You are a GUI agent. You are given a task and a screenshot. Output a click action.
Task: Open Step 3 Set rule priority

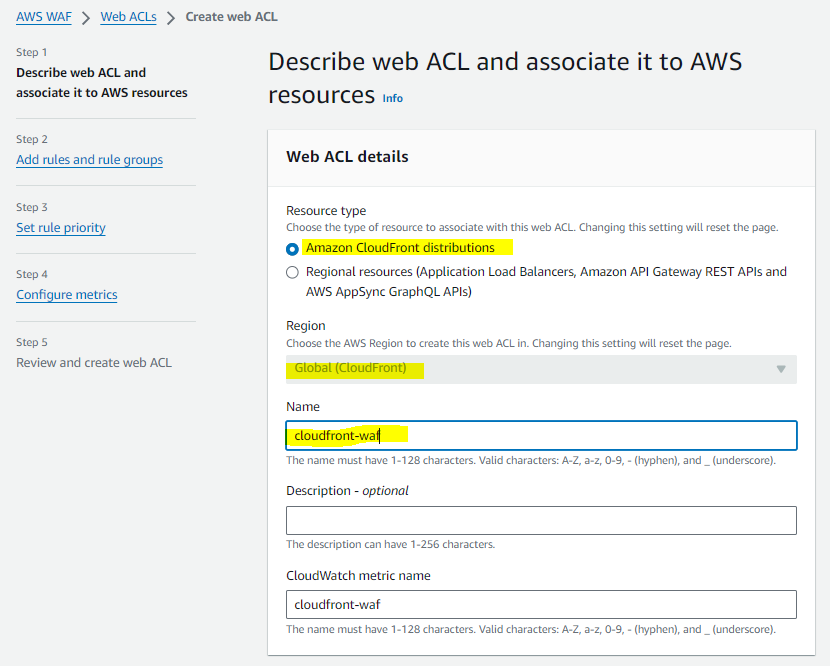click(x=61, y=228)
